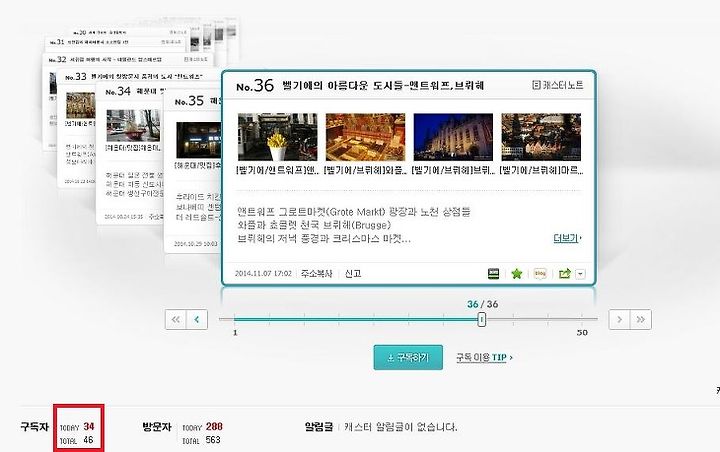The width and height of the screenshot is (720, 452).
Task: Open the blue night building thumbnail
Action: pyautogui.click(x=453, y=137)
